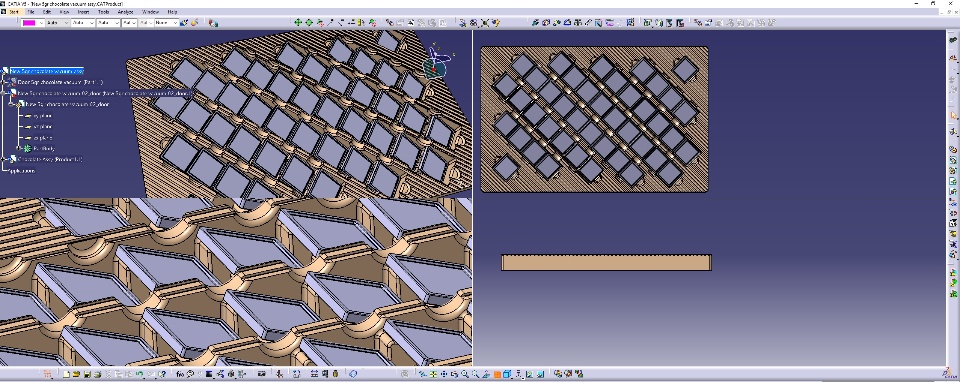Open the Tools menu
The width and height of the screenshot is (960, 382).
(104, 12)
